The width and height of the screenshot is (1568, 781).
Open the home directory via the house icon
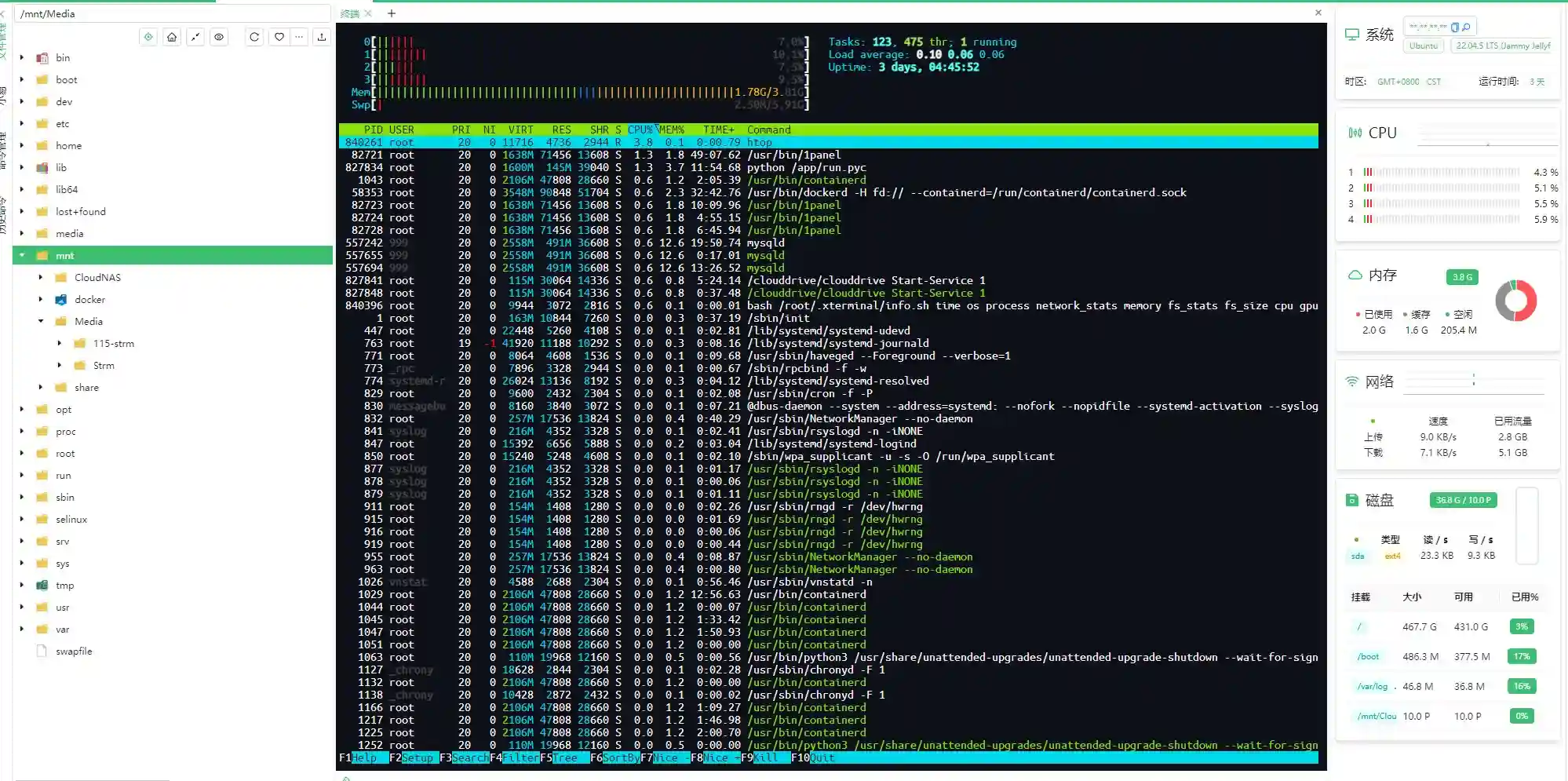(x=172, y=37)
